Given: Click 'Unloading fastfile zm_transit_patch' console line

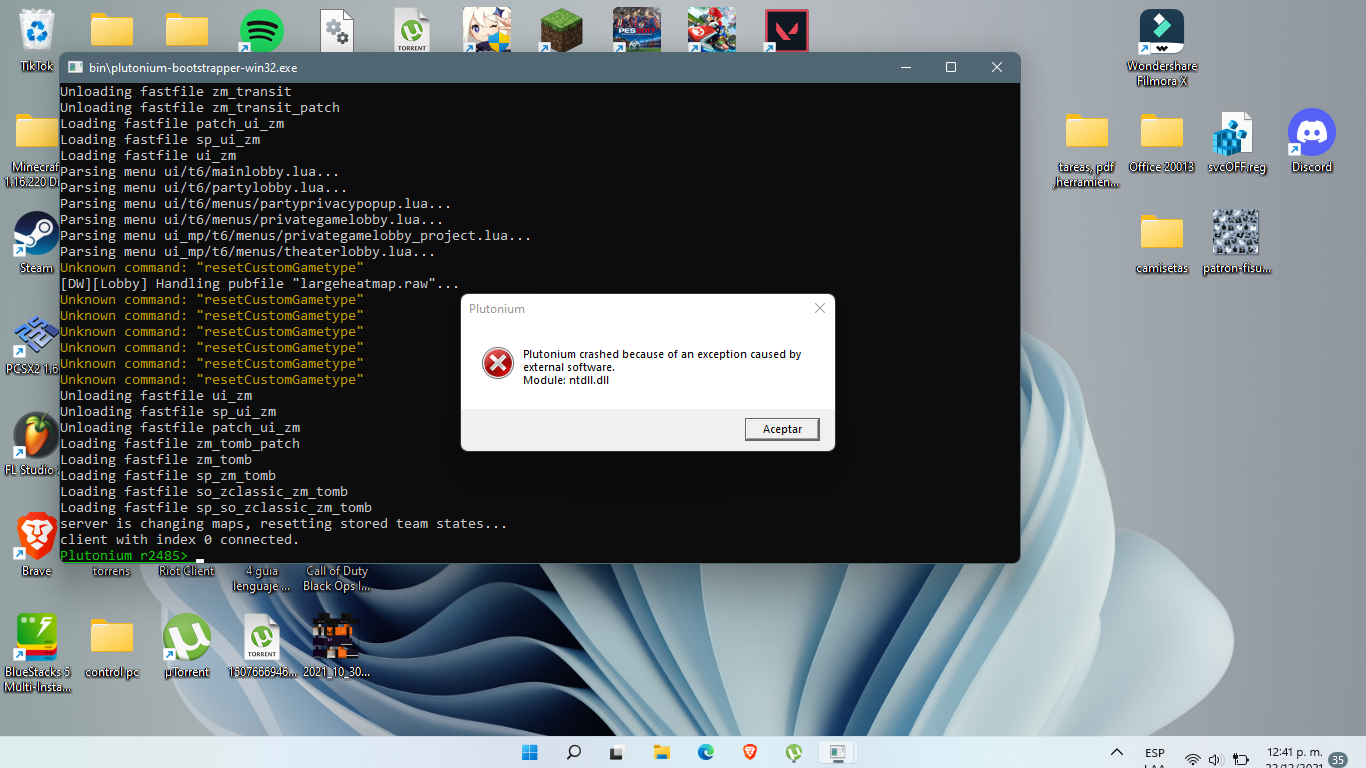Looking at the screenshot, I should click(200, 107).
